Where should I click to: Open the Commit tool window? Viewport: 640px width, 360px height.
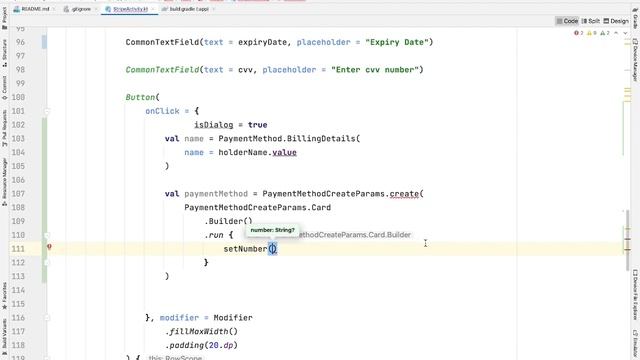pyautogui.click(x=4, y=87)
